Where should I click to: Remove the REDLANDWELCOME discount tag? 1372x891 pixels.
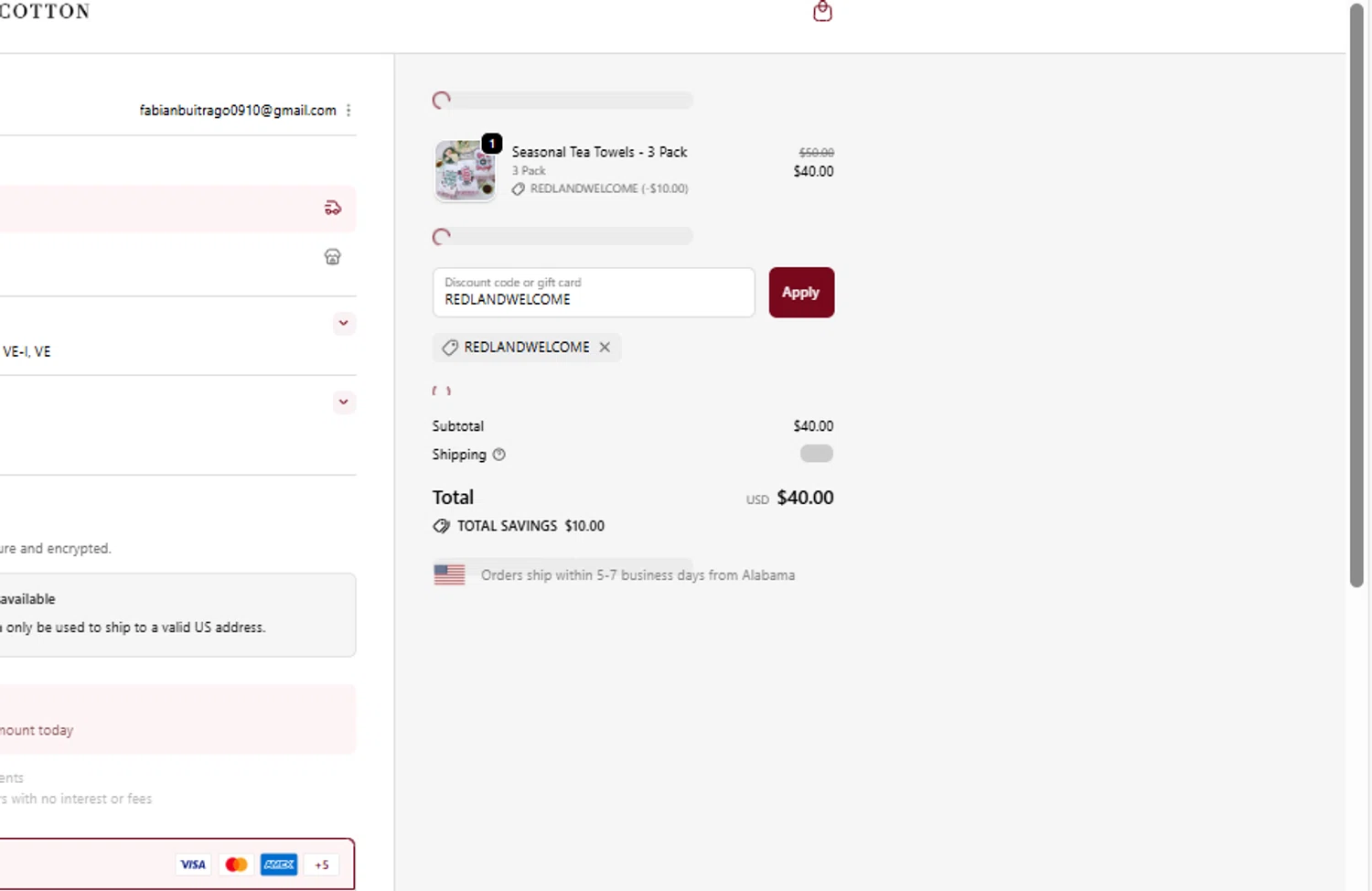click(x=605, y=348)
